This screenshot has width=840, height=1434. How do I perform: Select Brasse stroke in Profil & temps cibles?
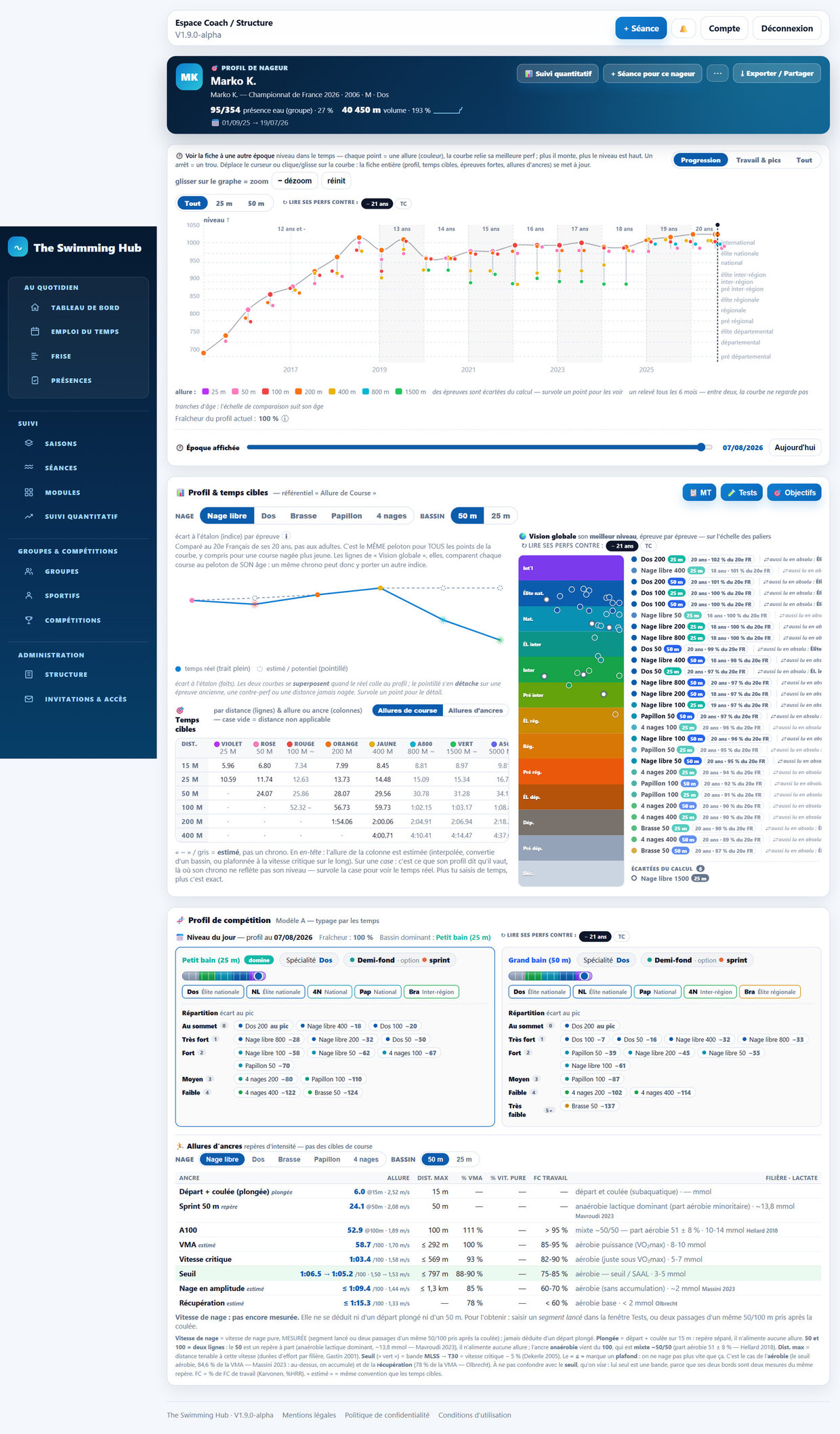coord(303,516)
